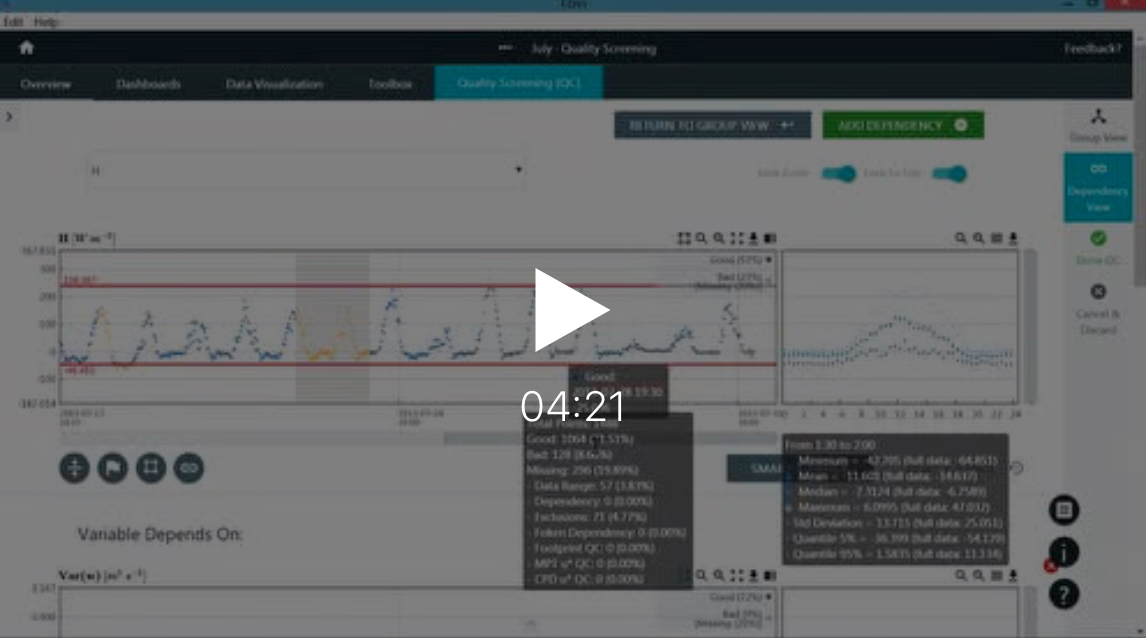Screen dimensions: 1146x638
Task: Toggle the second switch on the right
Action: [x=950, y=174]
